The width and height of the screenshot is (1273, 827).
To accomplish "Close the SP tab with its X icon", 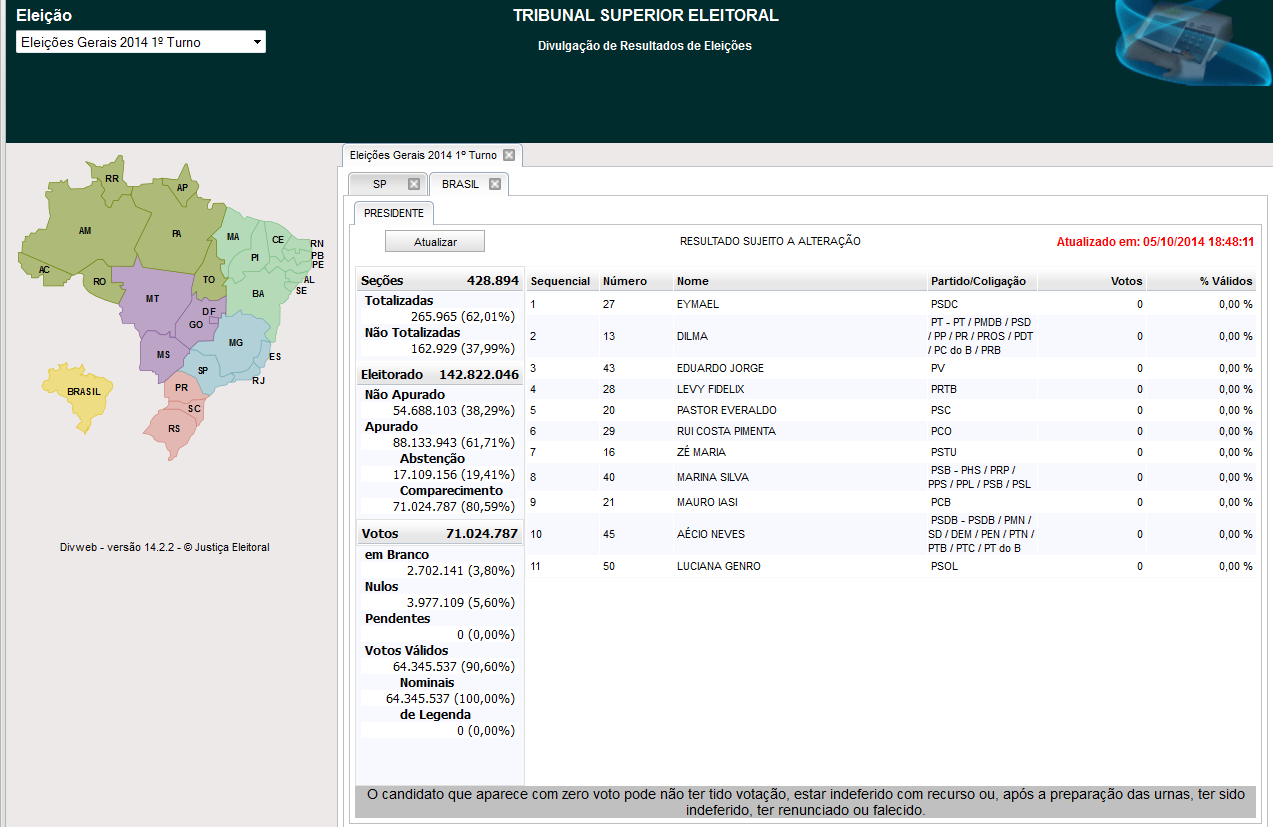I will tap(413, 184).
